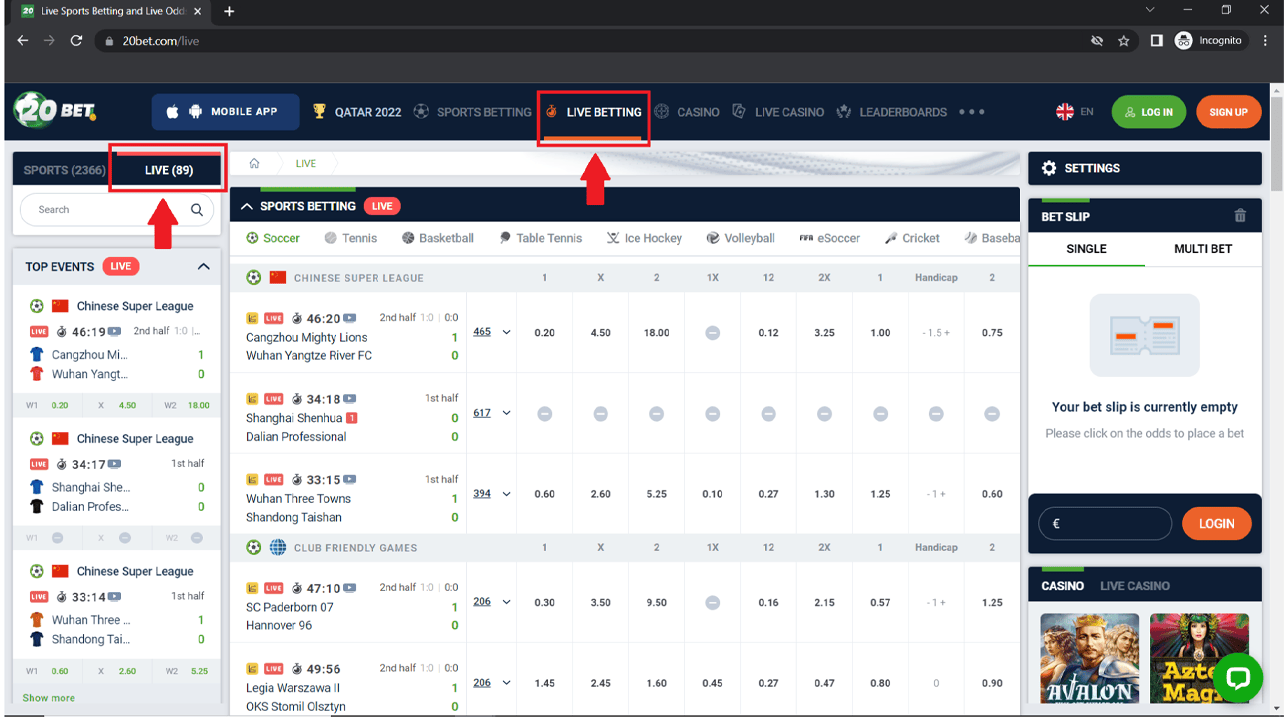Switch bet slip to Multi Bet
The height and width of the screenshot is (721, 1285).
[x=1202, y=249]
